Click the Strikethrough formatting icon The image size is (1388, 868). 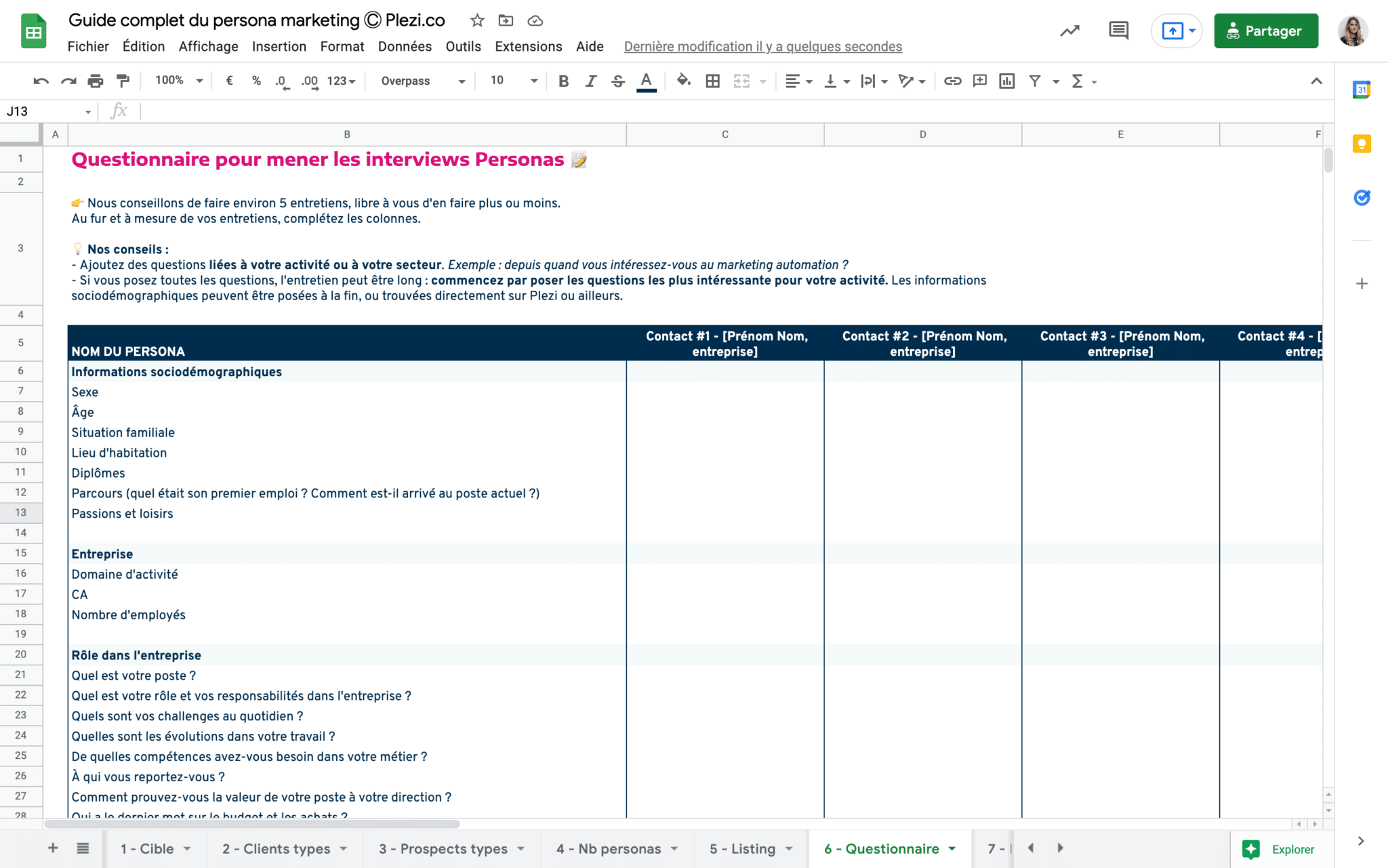[x=617, y=81]
